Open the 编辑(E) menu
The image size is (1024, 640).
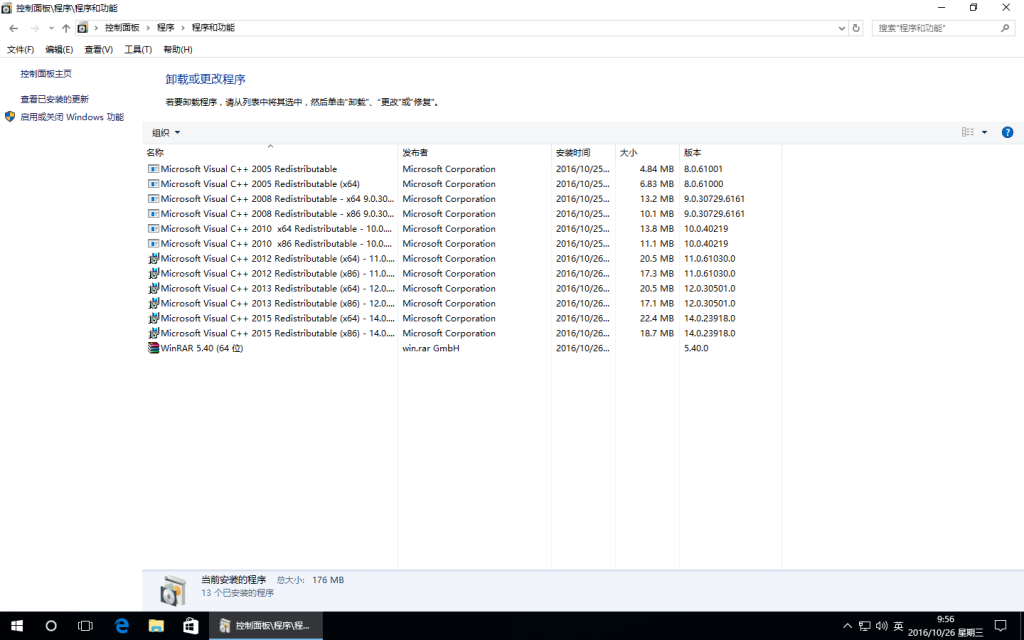(59, 50)
